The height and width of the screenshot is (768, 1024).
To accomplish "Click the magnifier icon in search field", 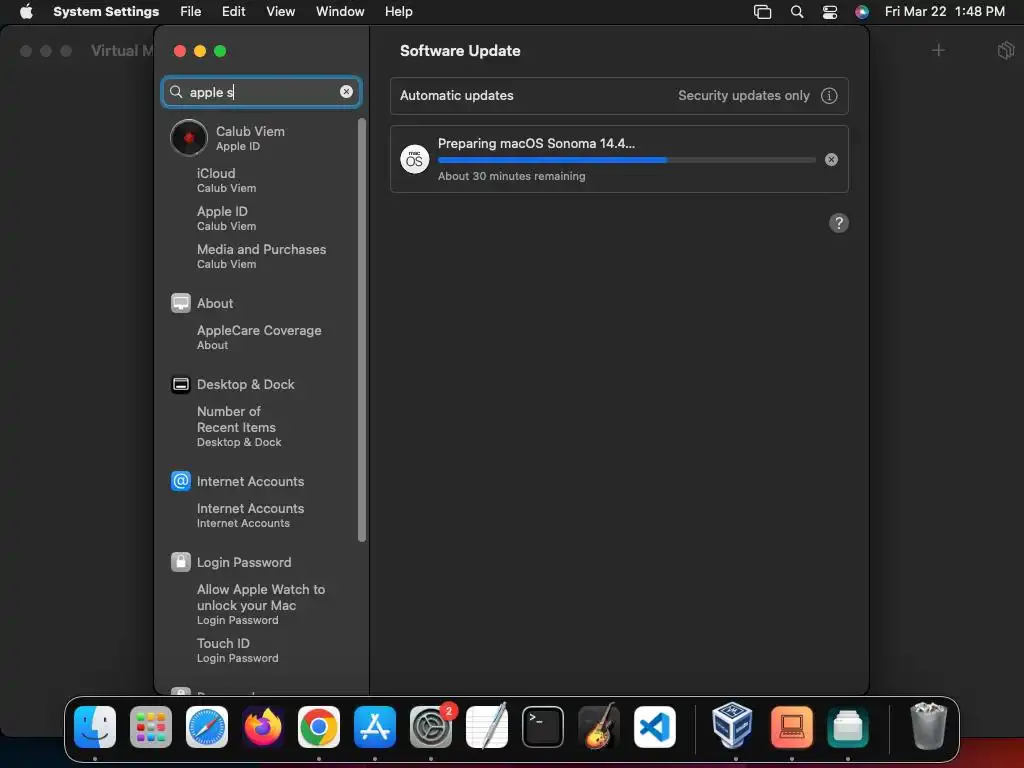I will point(176,92).
